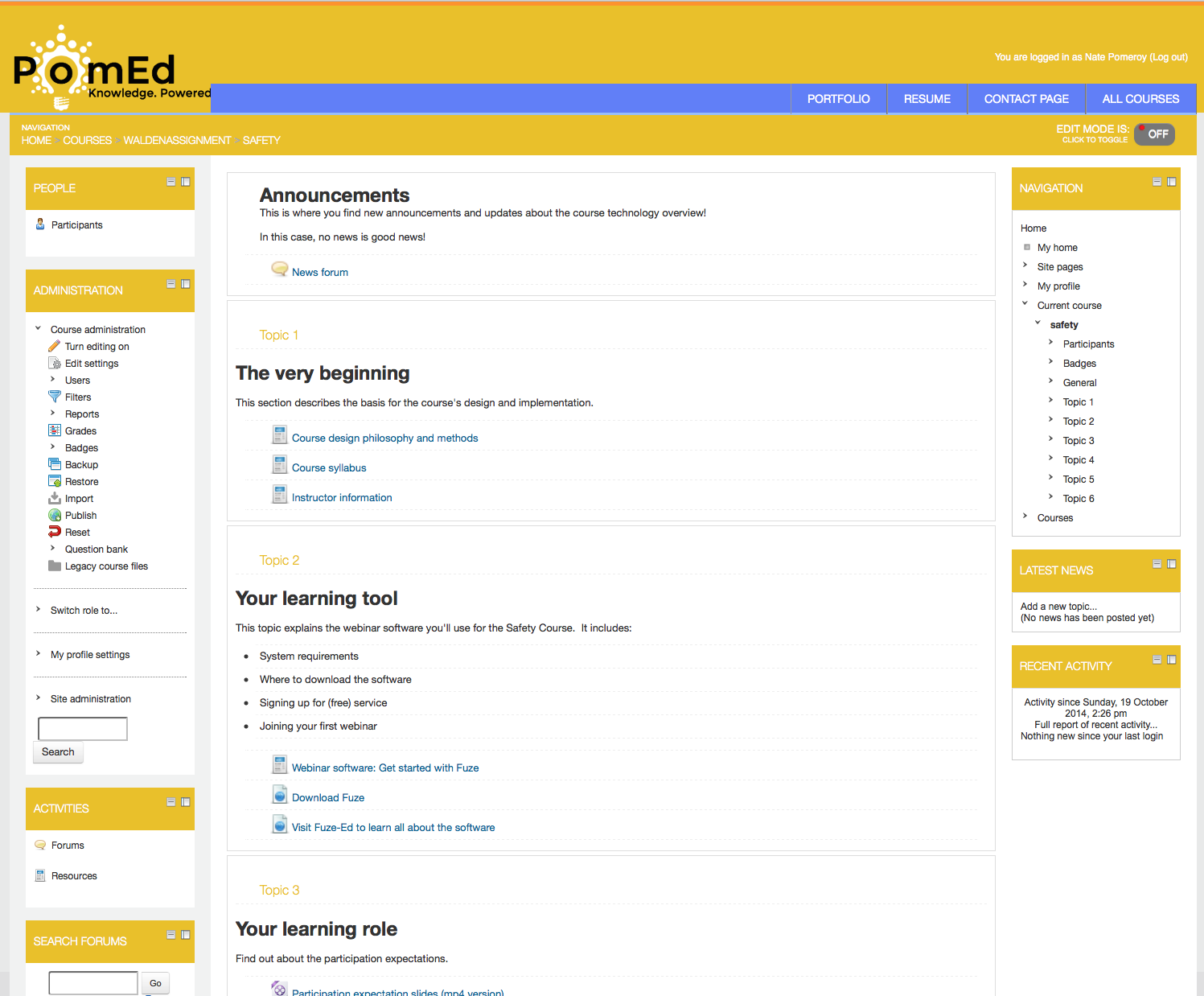Hide the Latest News block
The width and height of the screenshot is (1204, 996).
pos(1157,564)
